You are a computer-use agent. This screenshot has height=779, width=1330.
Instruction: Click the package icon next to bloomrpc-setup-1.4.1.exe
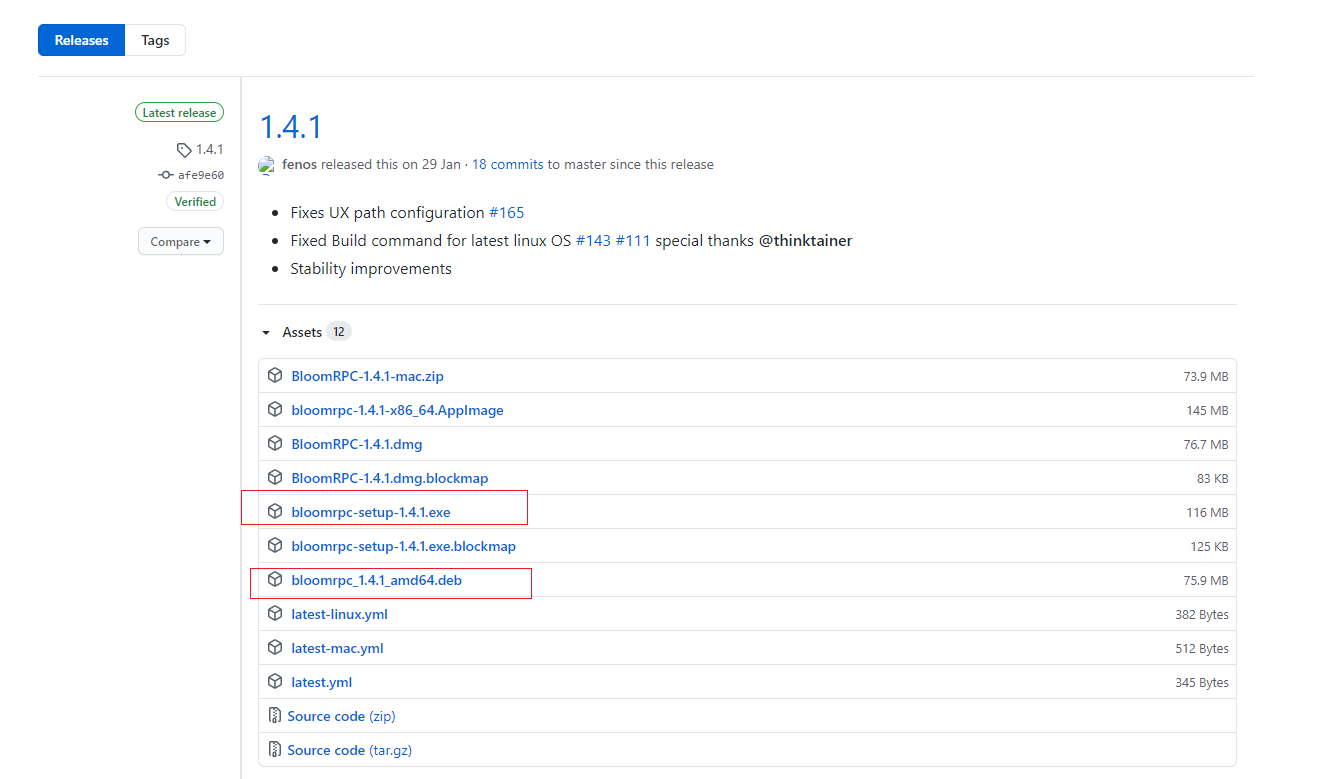(275, 511)
